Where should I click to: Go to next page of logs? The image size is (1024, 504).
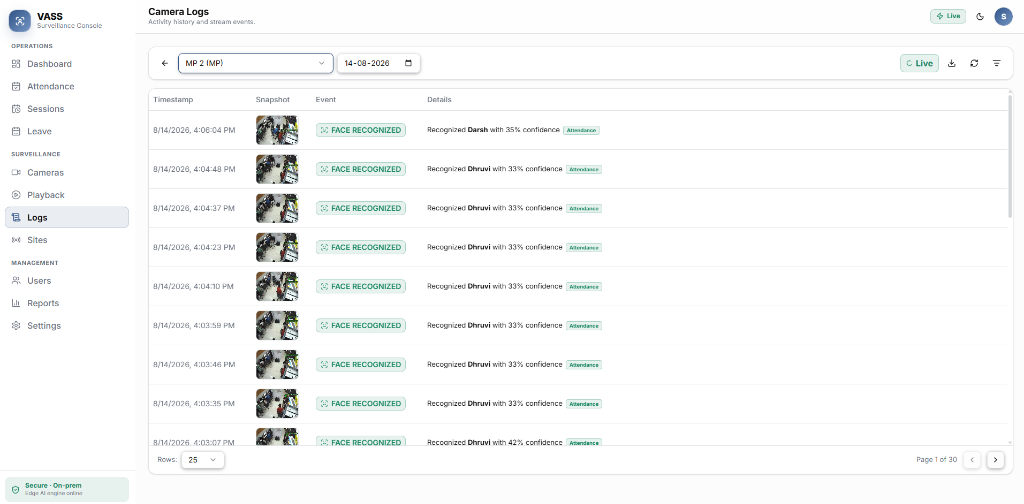click(995, 460)
